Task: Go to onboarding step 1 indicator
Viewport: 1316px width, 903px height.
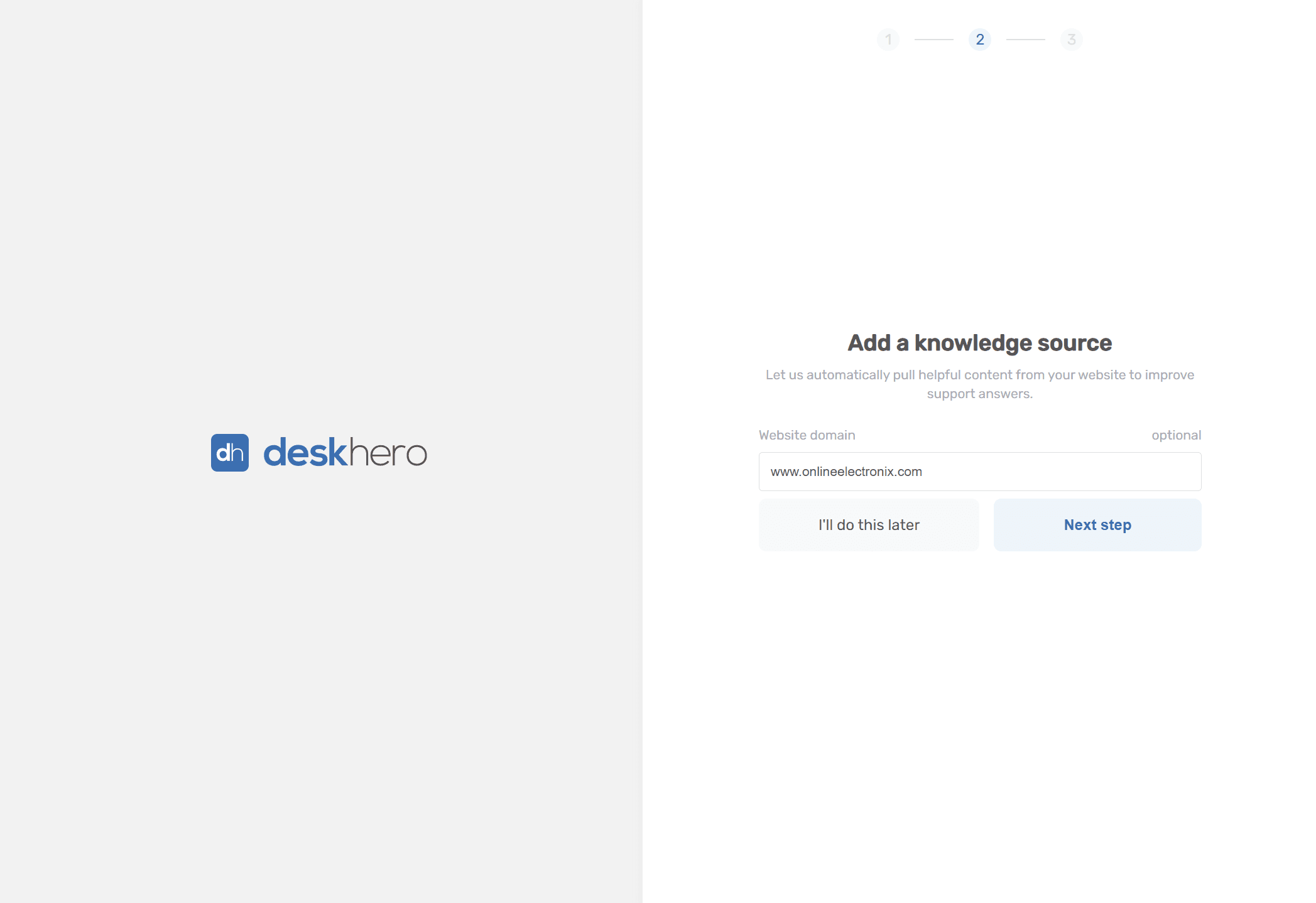Action: [888, 40]
